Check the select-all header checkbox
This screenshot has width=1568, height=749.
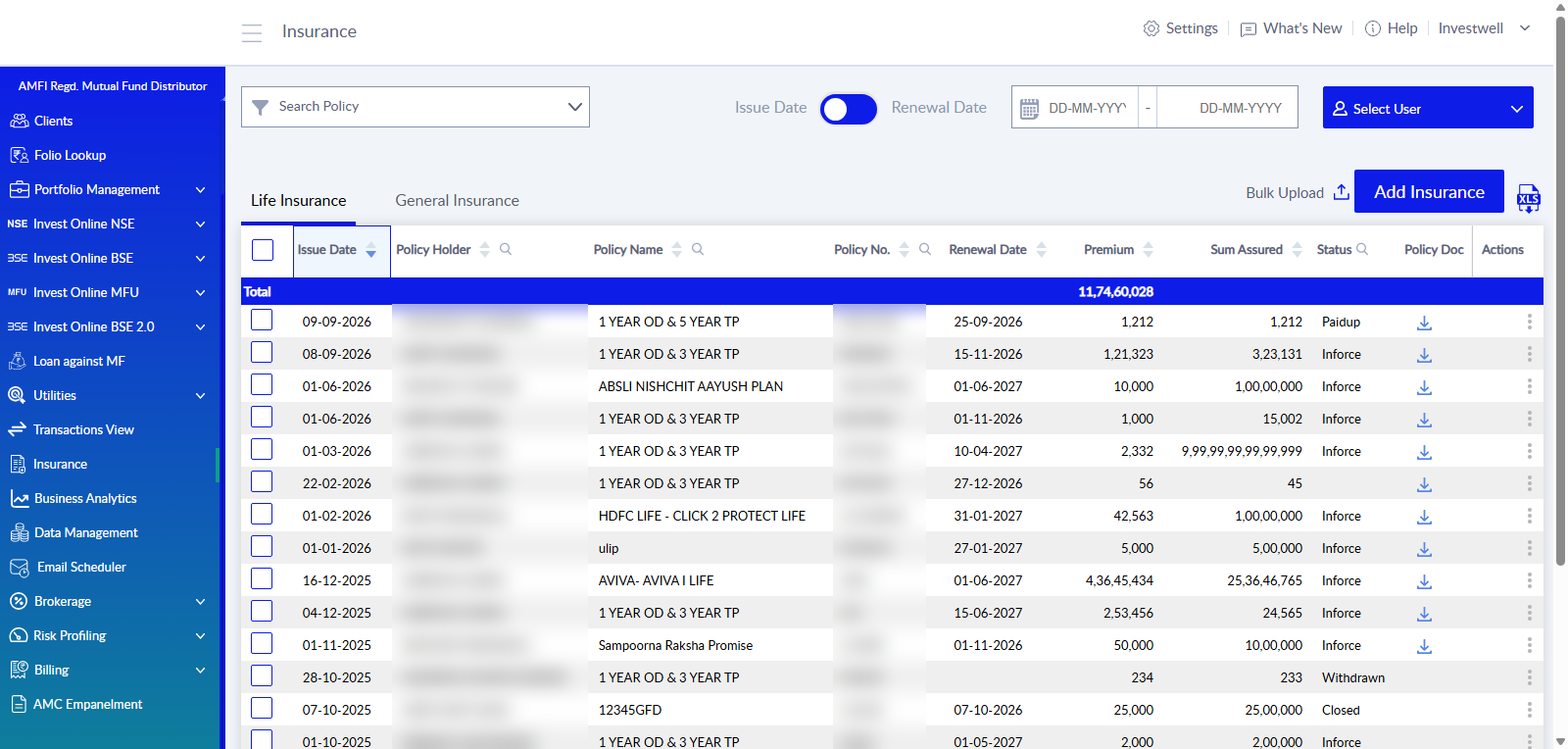tap(263, 250)
